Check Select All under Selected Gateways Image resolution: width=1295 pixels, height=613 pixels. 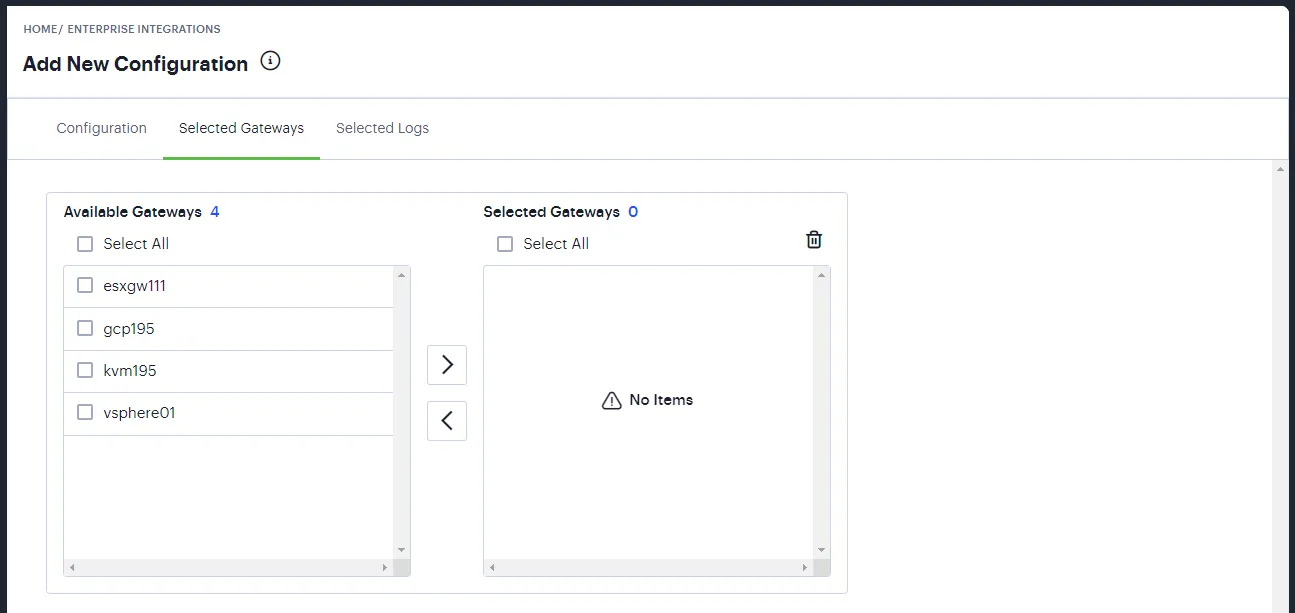pos(505,244)
